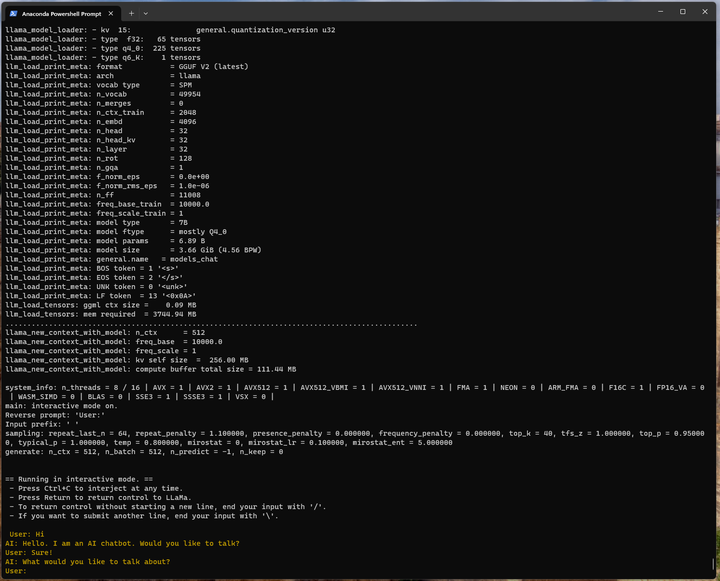Open a new terminal tab with plus

[x=132, y=13]
